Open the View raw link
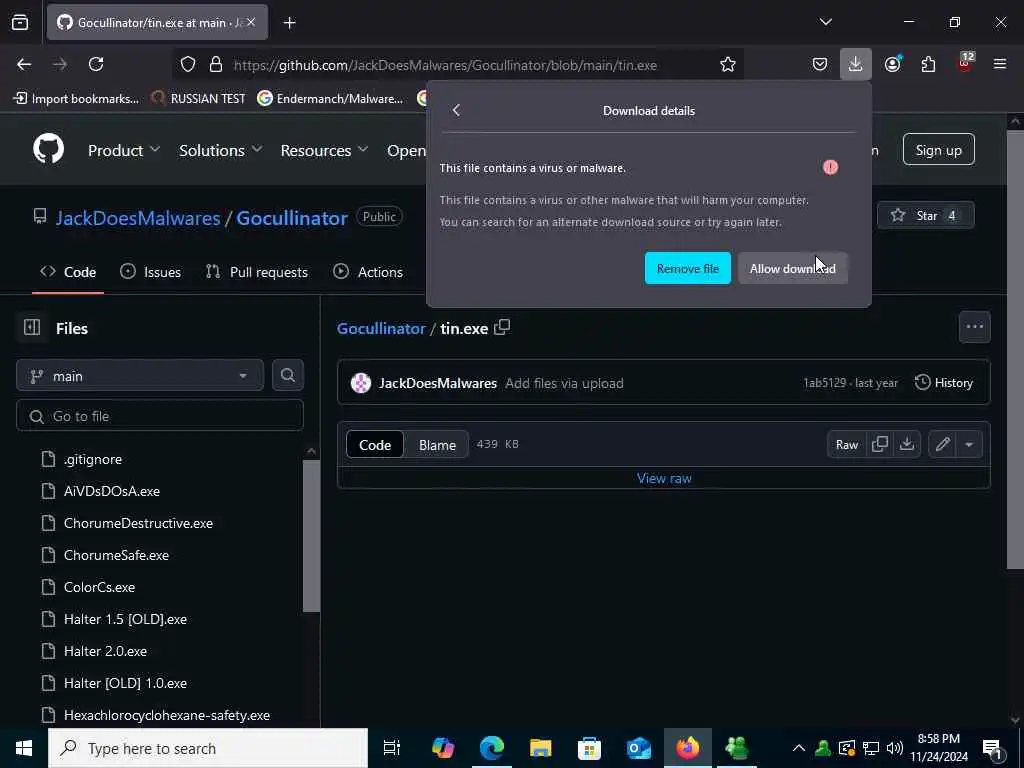The image size is (1024, 768). pos(664,478)
